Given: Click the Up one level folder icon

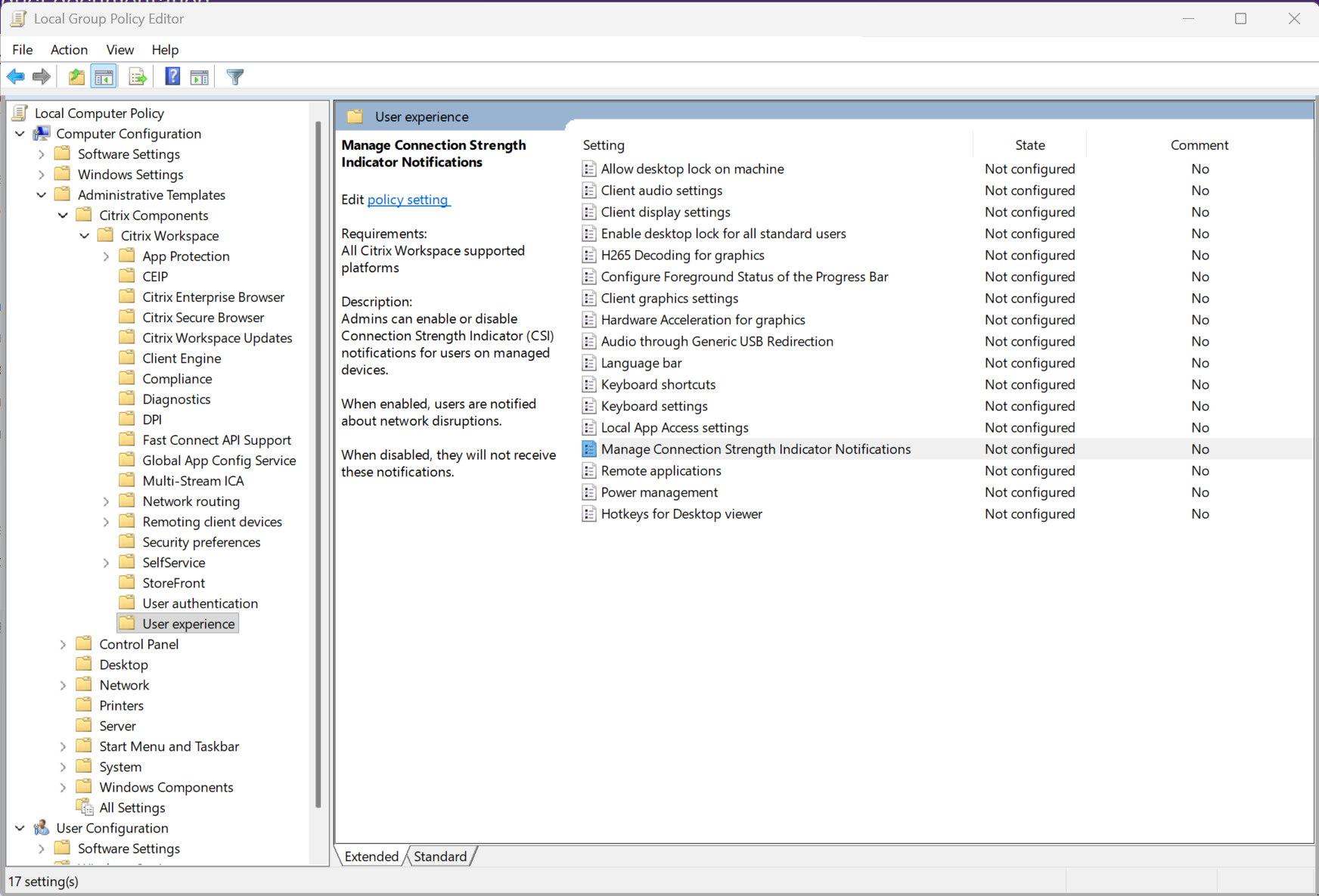Looking at the screenshot, I should point(76,76).
